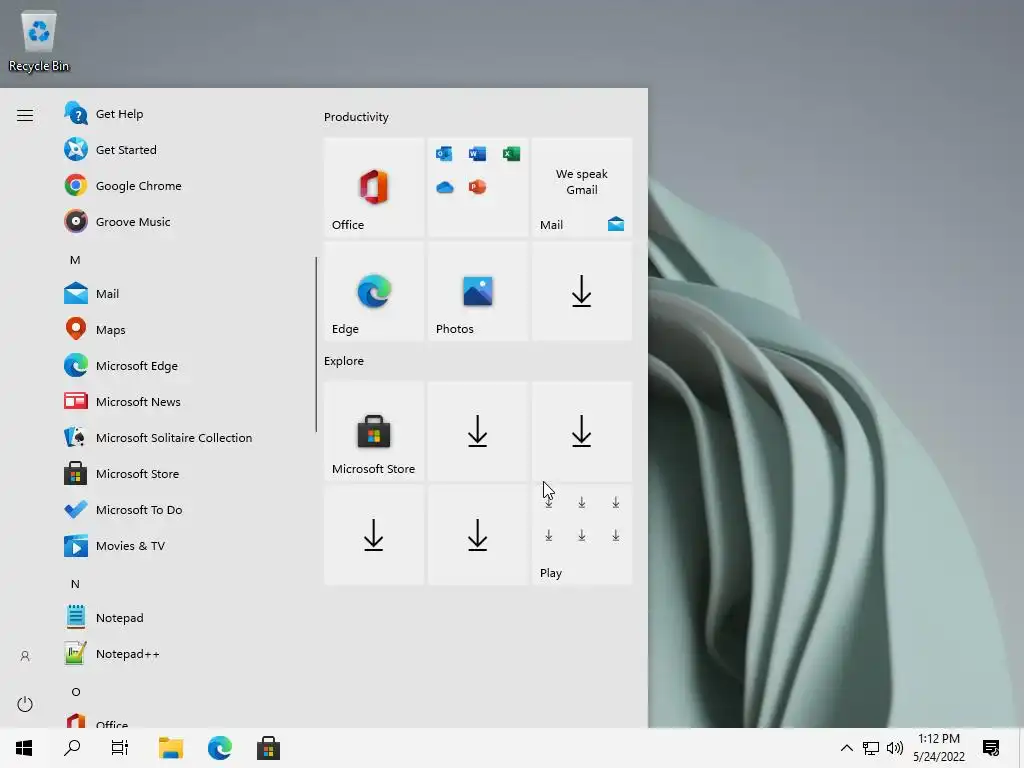Show hidden tray icons chevron
Screen dimensions: 1024x768
(x=846, y=748)
